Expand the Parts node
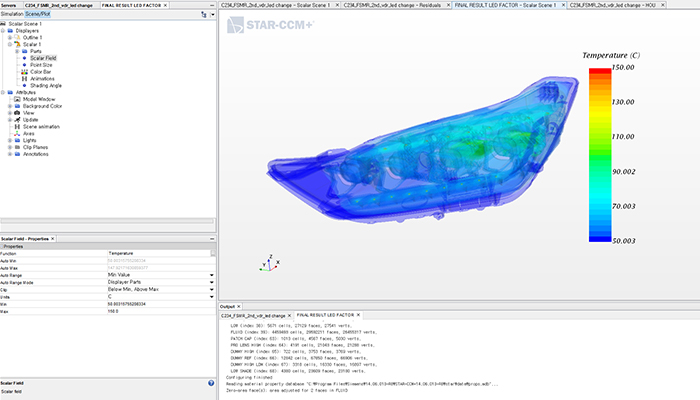Screen dimensions: 700x400 pyautogui.click(x=17, y=51)
